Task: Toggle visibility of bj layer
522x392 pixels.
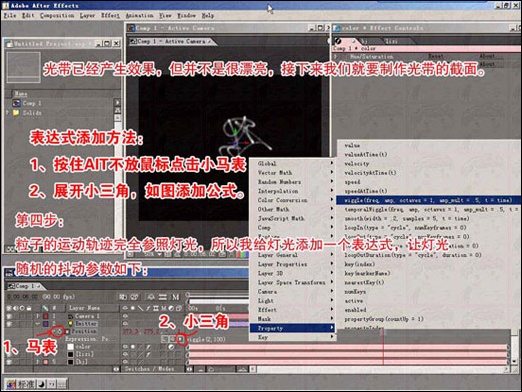Action: pyautogui.click(x=9, y=362)
